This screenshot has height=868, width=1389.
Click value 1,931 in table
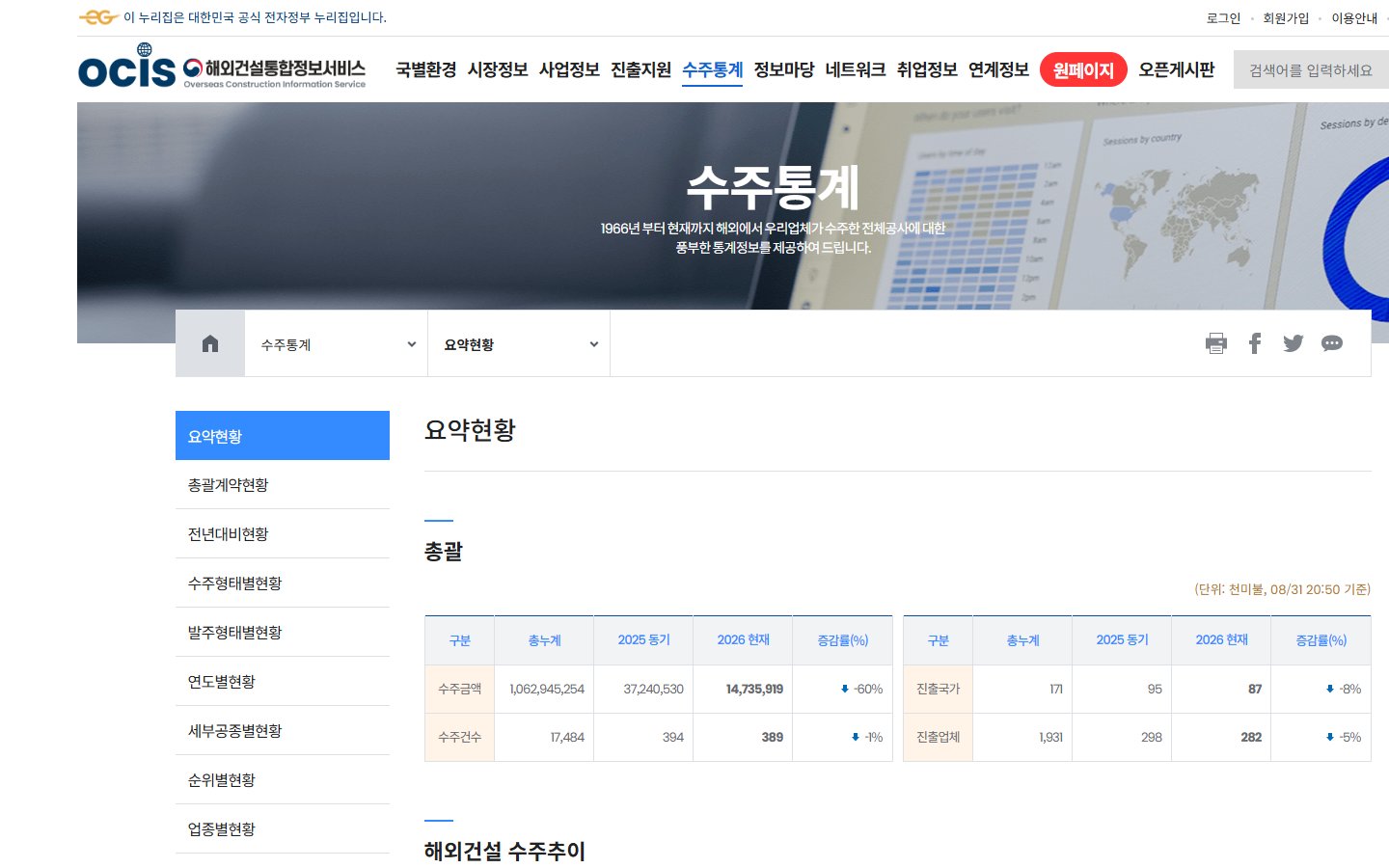[1050, 737]
